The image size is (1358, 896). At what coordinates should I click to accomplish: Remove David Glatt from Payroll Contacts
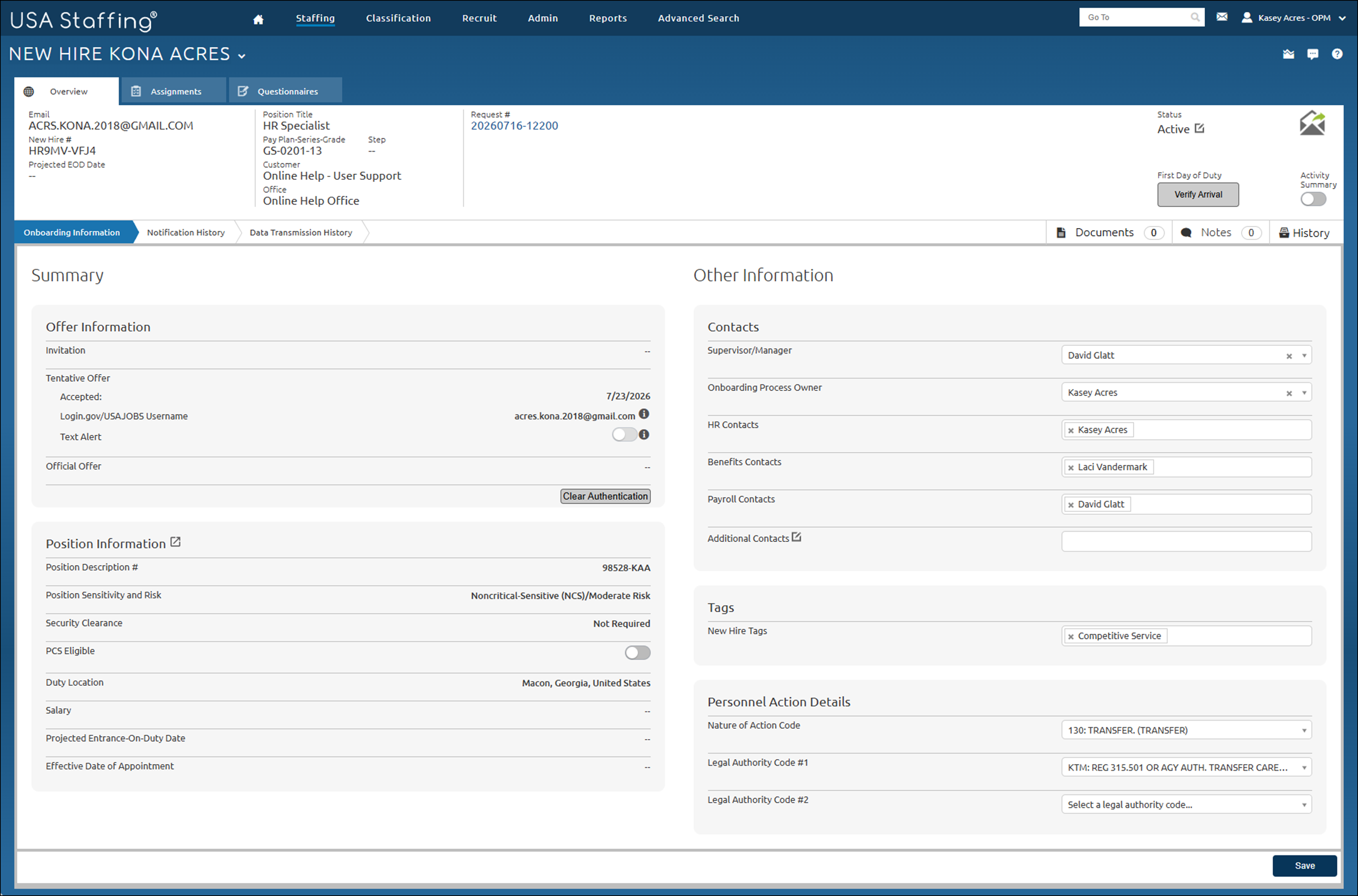(x=1071, y=504)
